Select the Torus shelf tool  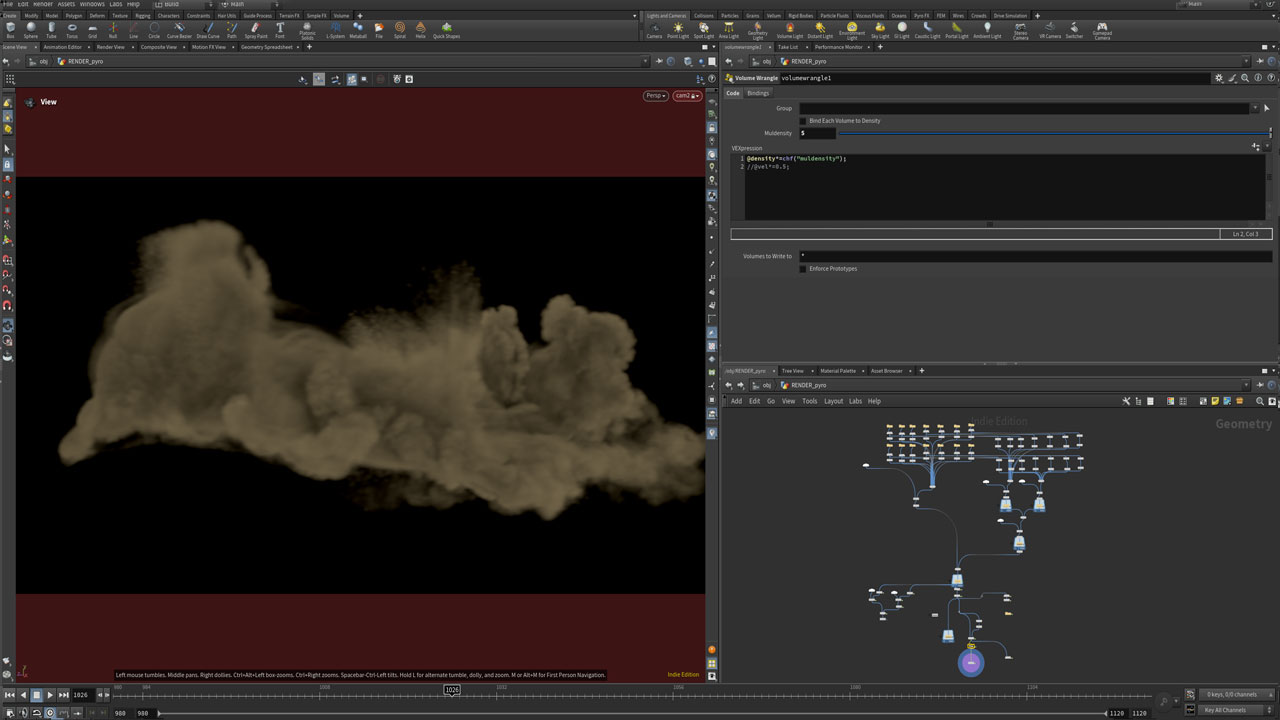tap(72, 29)
